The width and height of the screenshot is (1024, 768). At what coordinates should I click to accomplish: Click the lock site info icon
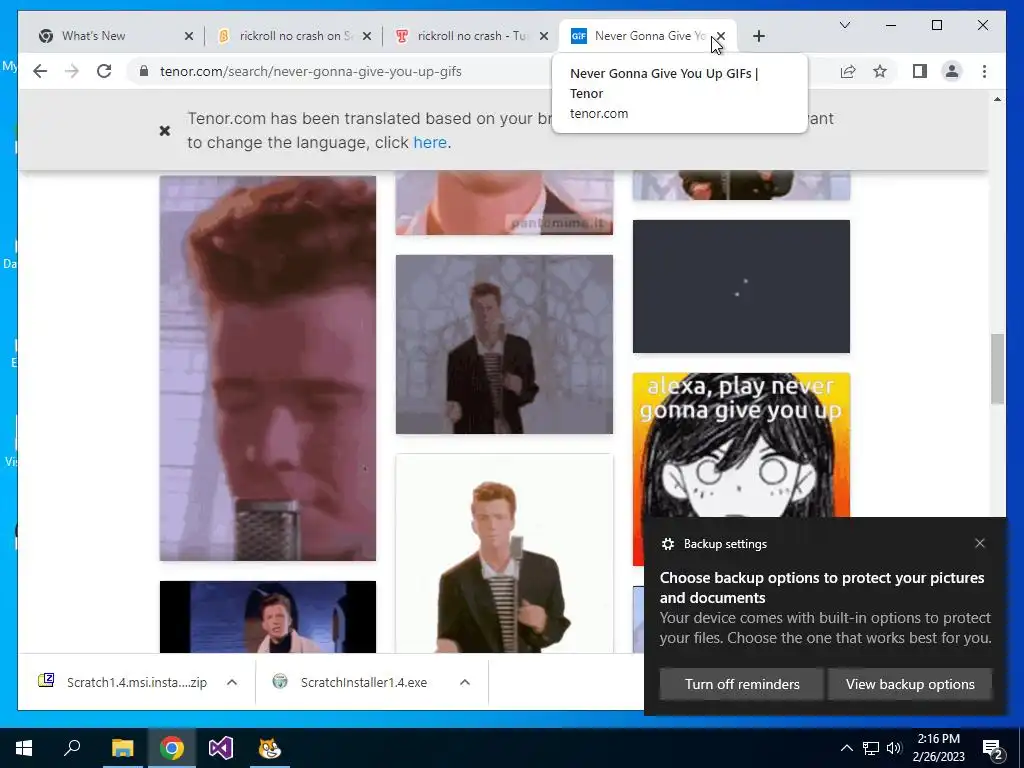[144, 71]
